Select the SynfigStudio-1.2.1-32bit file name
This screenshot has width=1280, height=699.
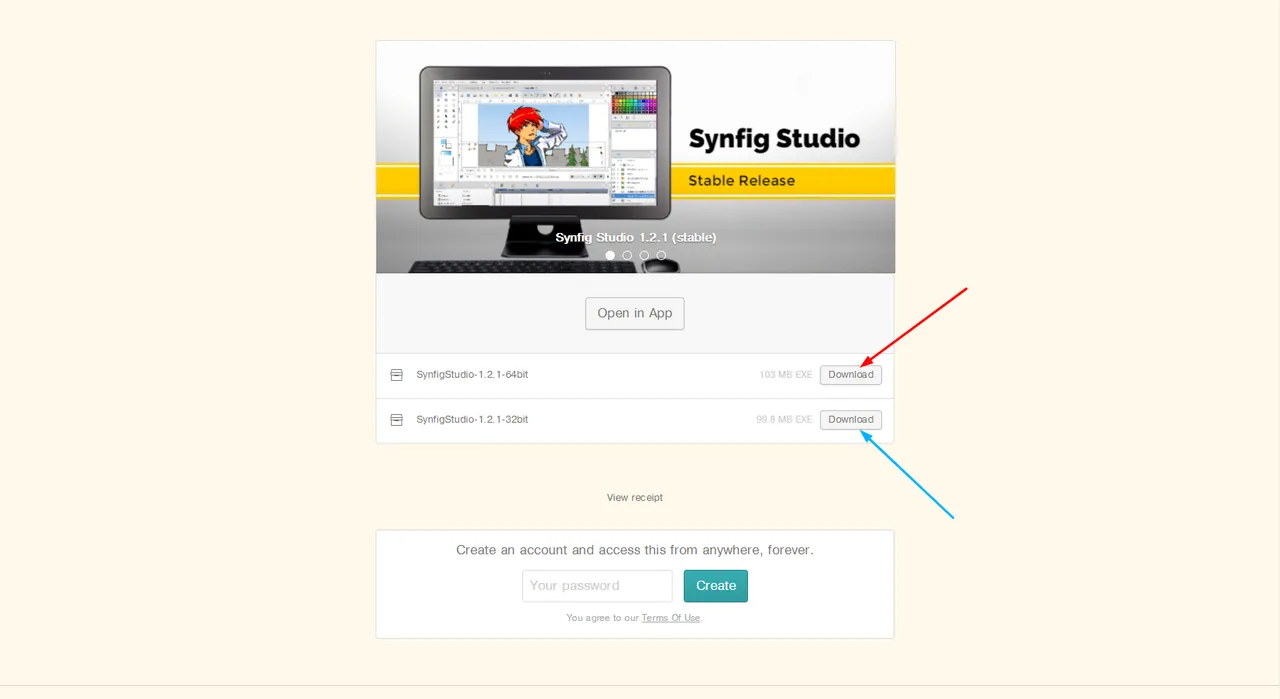pyautogui.click(x=472, y=420)
